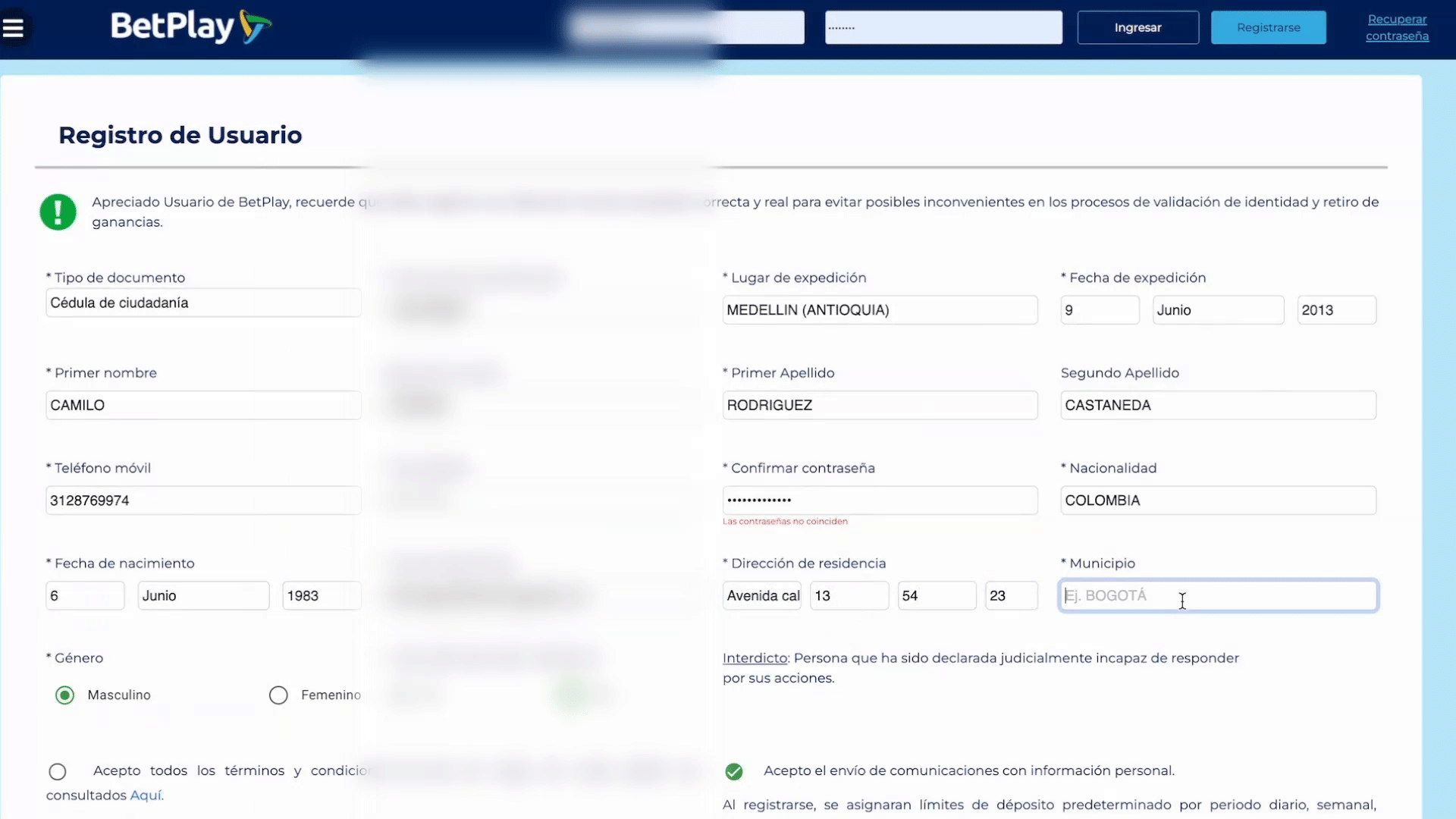
Task: Open the Avenida calle address type dropdown
Action: [x=762, y=596]
